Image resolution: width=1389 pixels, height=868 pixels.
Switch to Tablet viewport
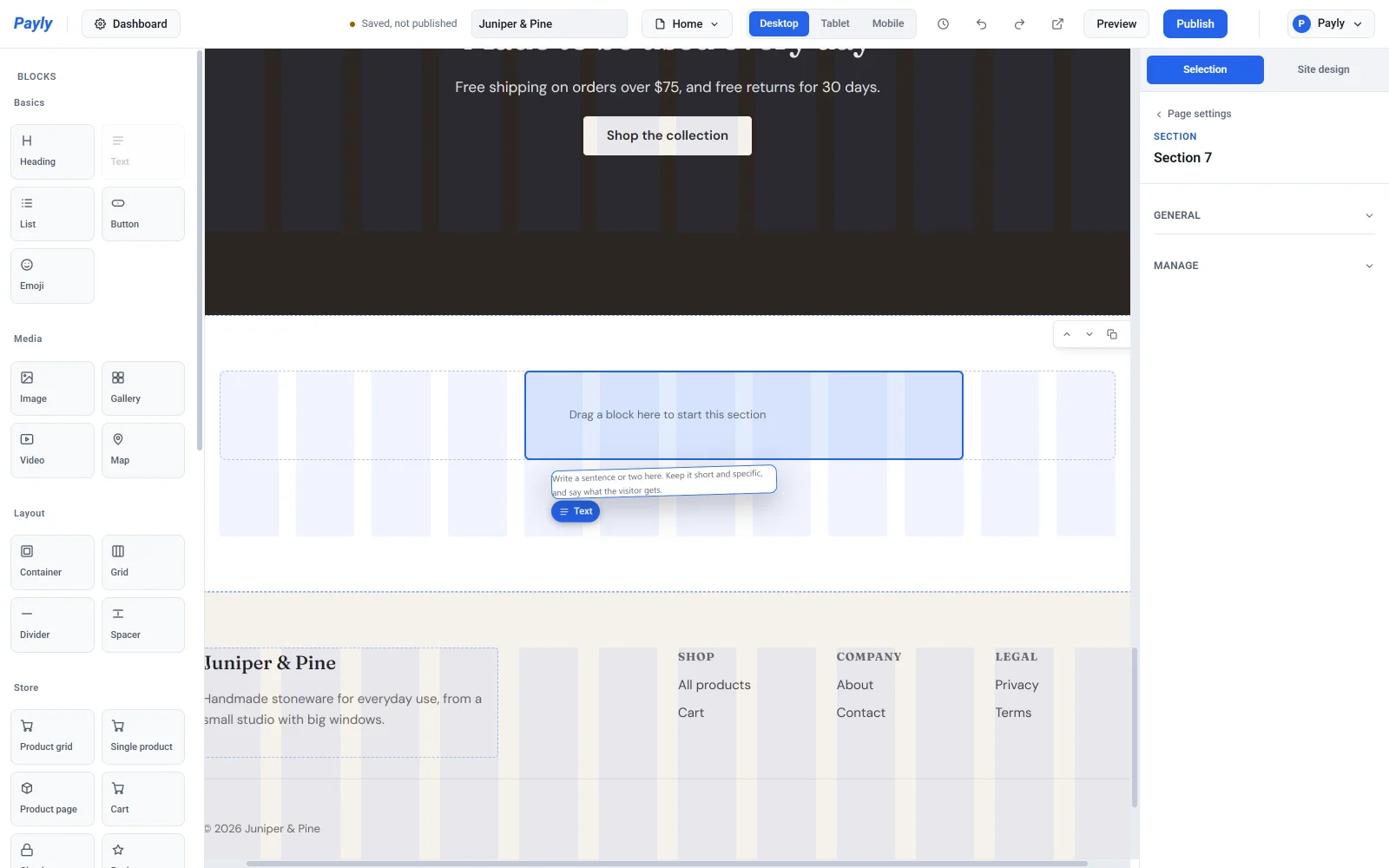point(835,23)
